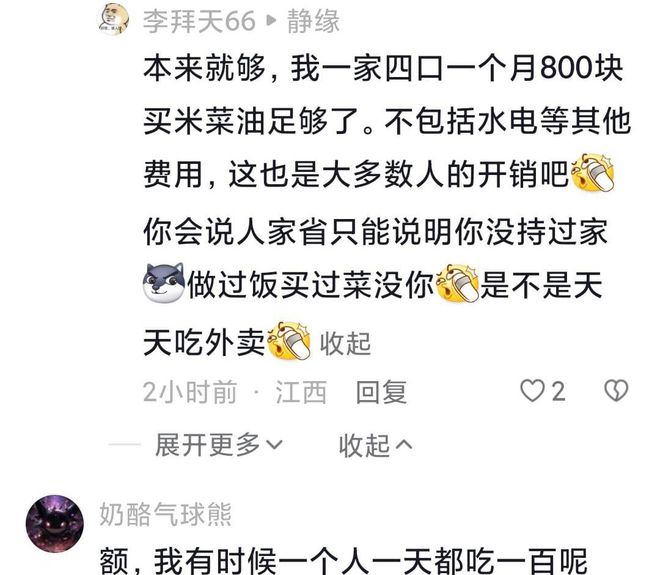Collapse the reply thread with 收起 chevron
Screen dimensions: 660x575
[x=376, y=446]
